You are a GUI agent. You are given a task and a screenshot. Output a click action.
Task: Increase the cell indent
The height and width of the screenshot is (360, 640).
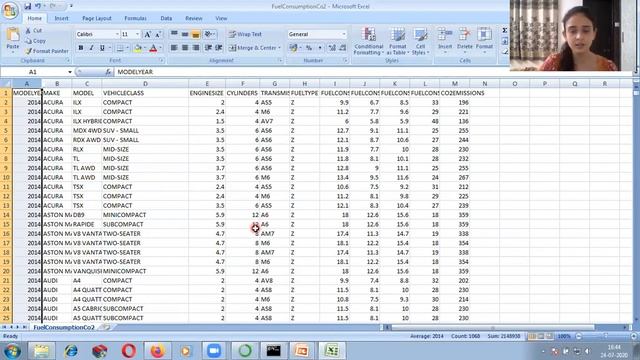(x=219, y=48)
